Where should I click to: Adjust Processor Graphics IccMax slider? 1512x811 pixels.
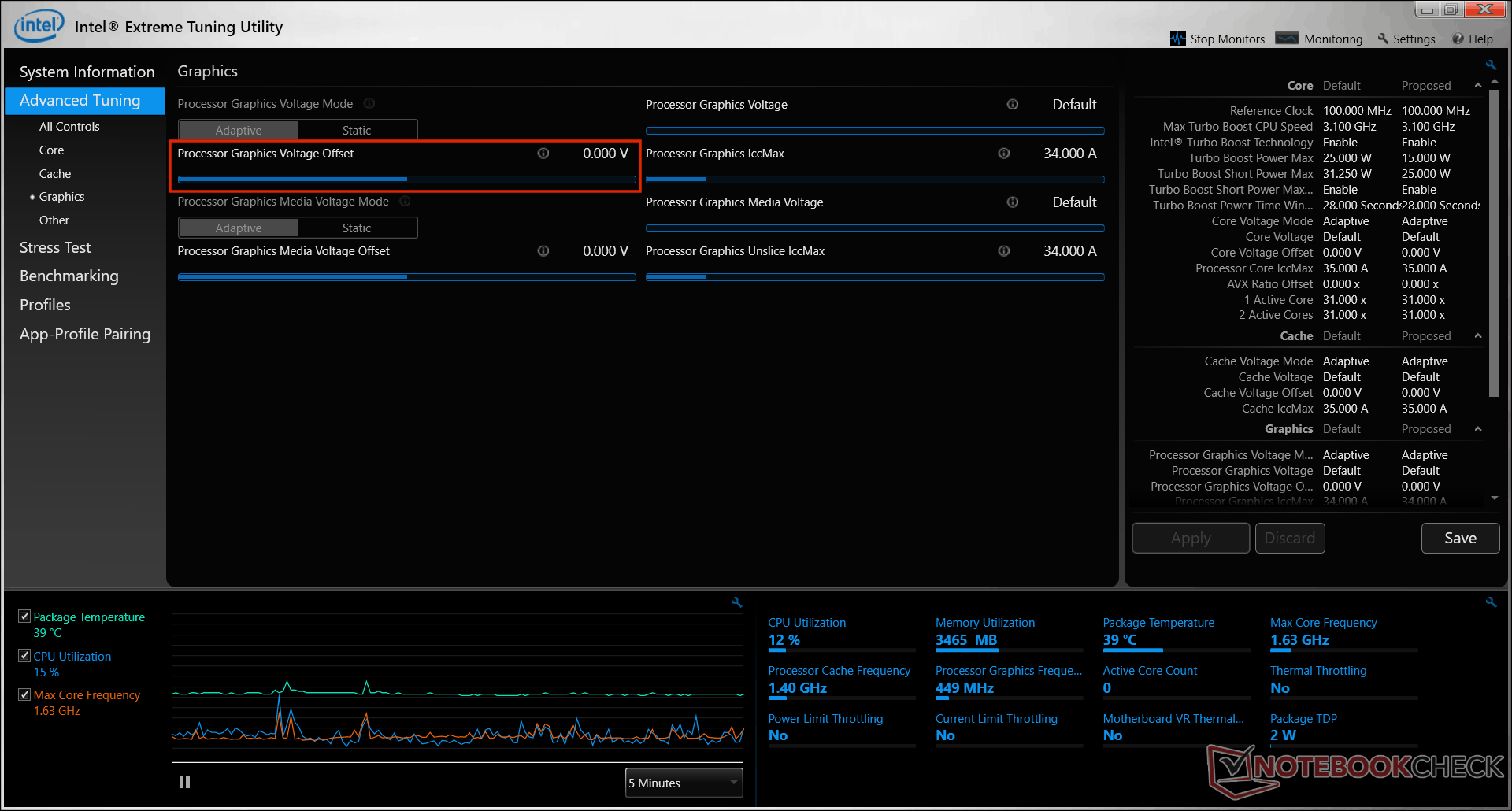pos(875,180)
